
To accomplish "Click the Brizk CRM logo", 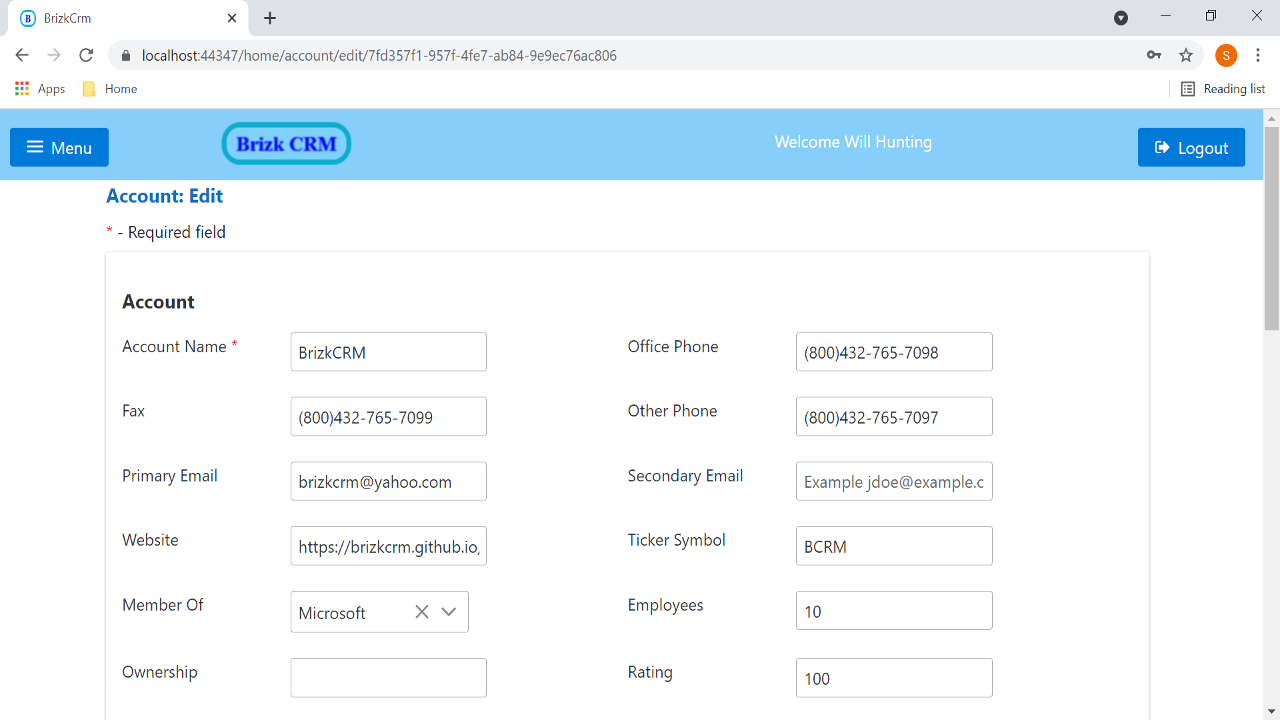I will [x=286, y=144].
